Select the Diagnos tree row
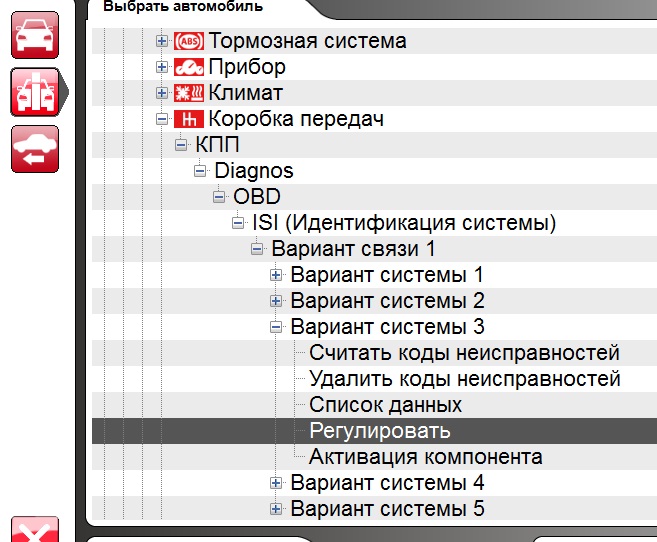 (x=254, y=171)
